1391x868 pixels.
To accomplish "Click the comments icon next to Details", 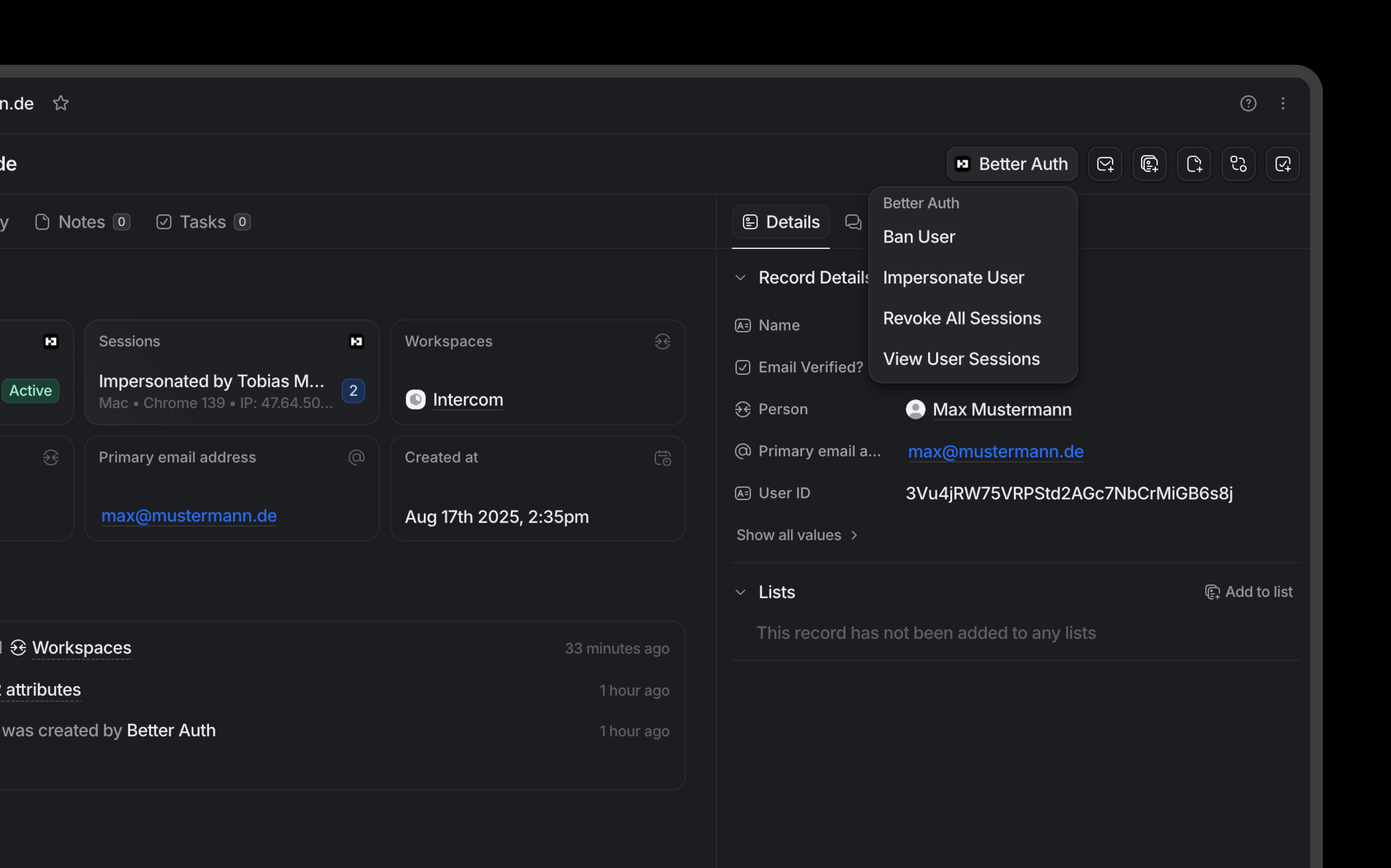I will point(853,222).
